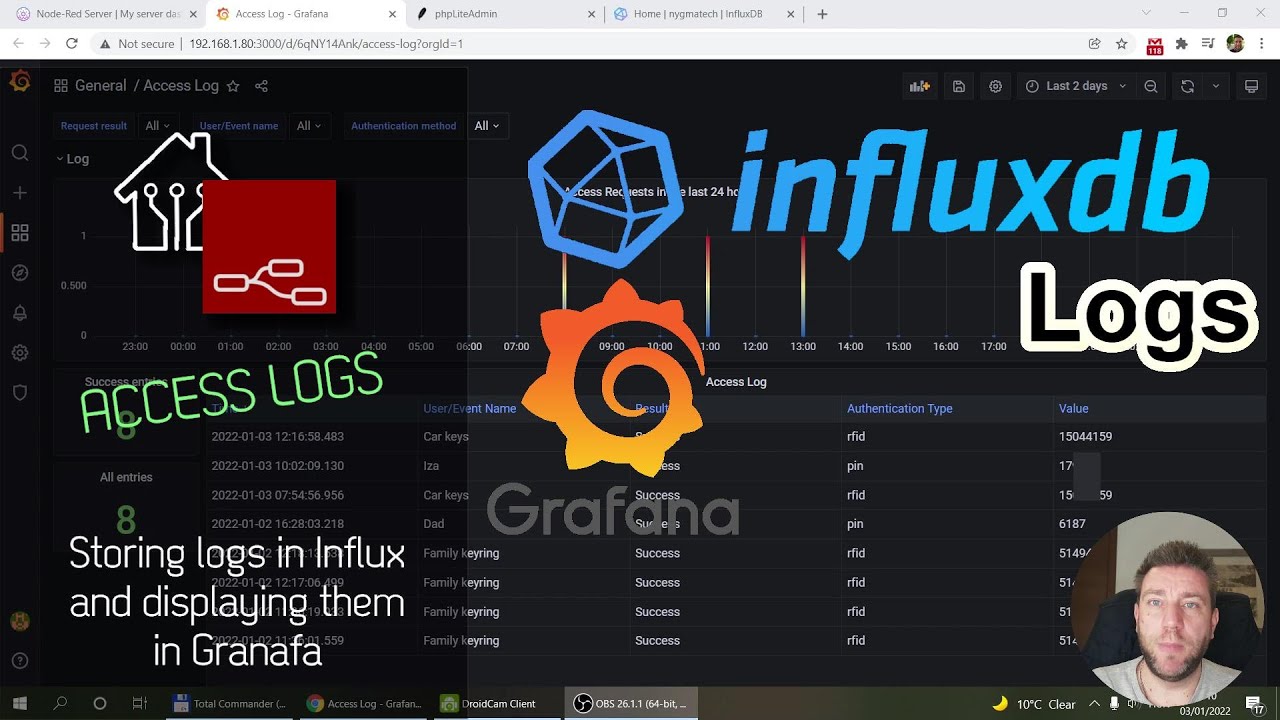Click the value 15044159 cell
This screenshot has height=720, width=1280.
pyautogui.click(x=1085, y=437)
